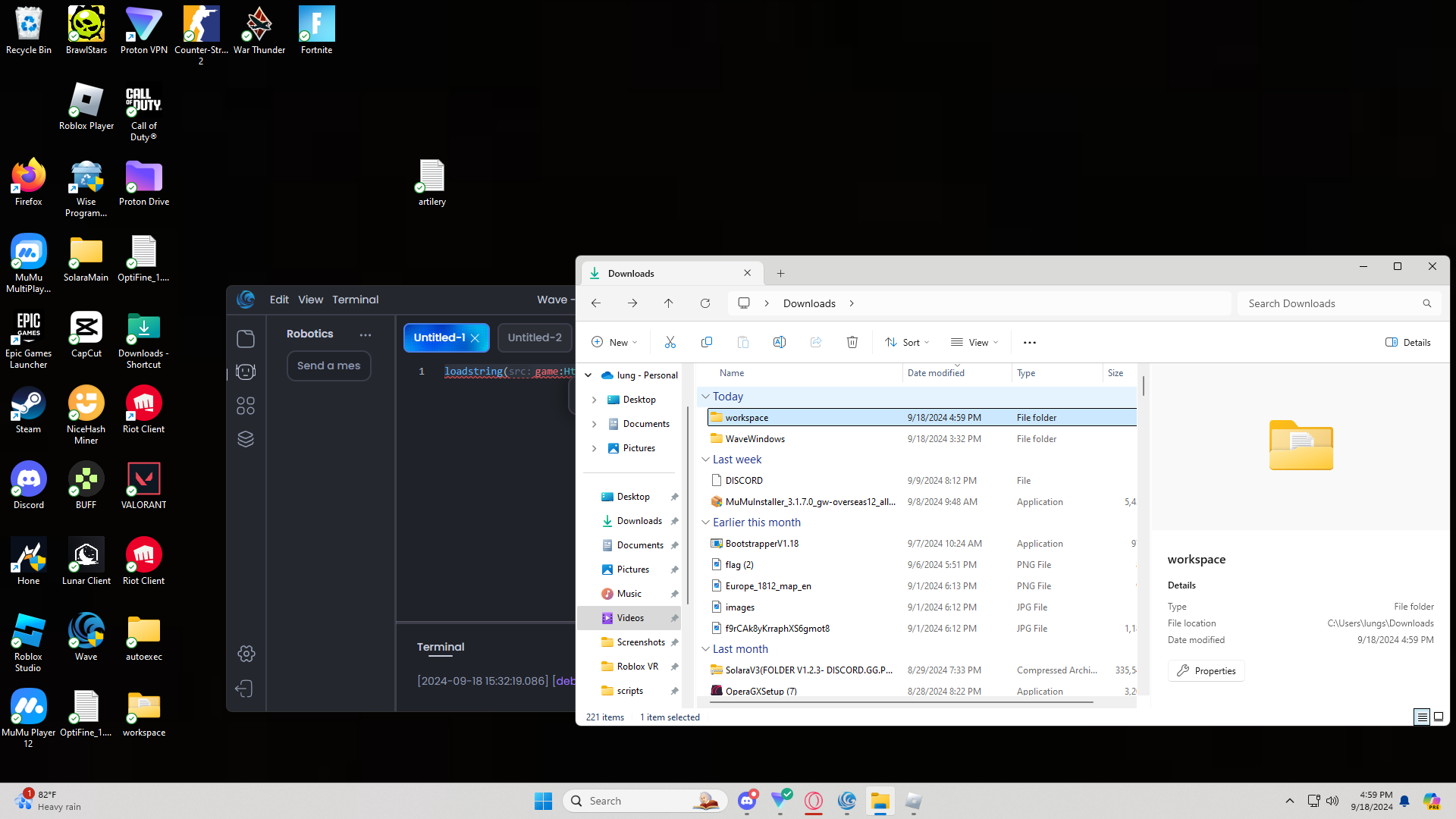Click the Properties button in details pane

click(x=1206, y=671)
